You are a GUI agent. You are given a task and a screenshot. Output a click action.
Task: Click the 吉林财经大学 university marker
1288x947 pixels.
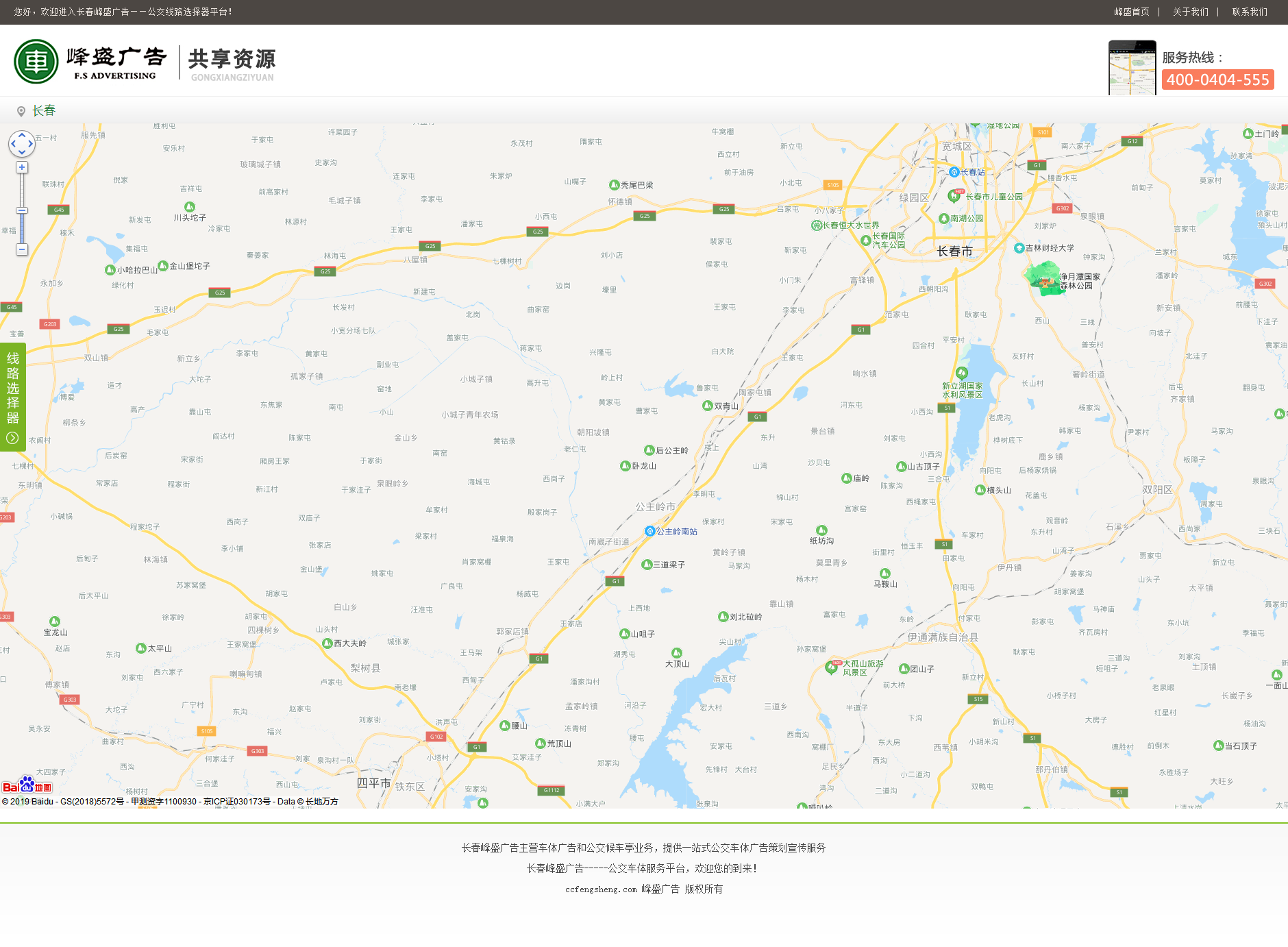(1019, 248)
